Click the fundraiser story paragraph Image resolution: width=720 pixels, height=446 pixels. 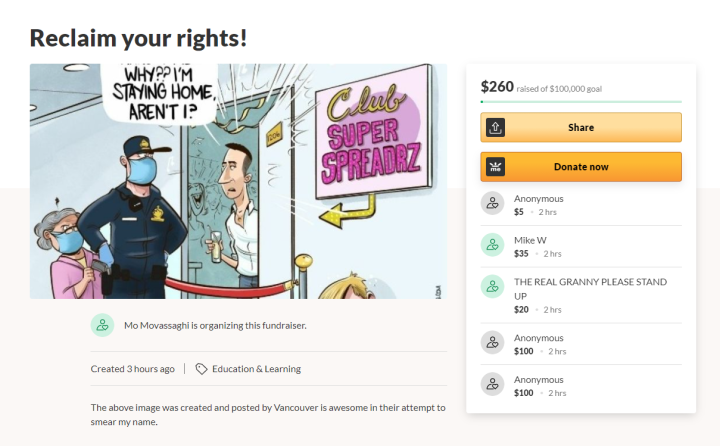click(268, 414)
